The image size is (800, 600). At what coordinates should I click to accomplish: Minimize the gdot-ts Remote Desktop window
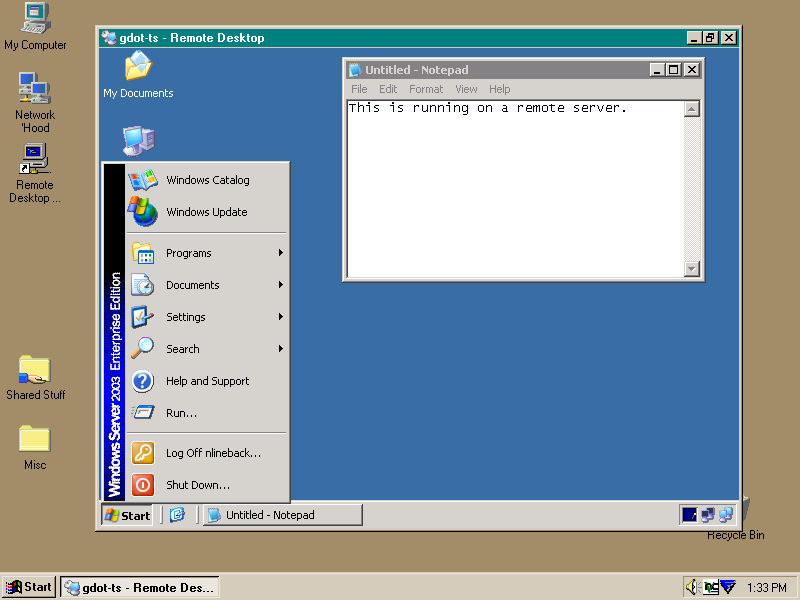(x=694, y=38)
